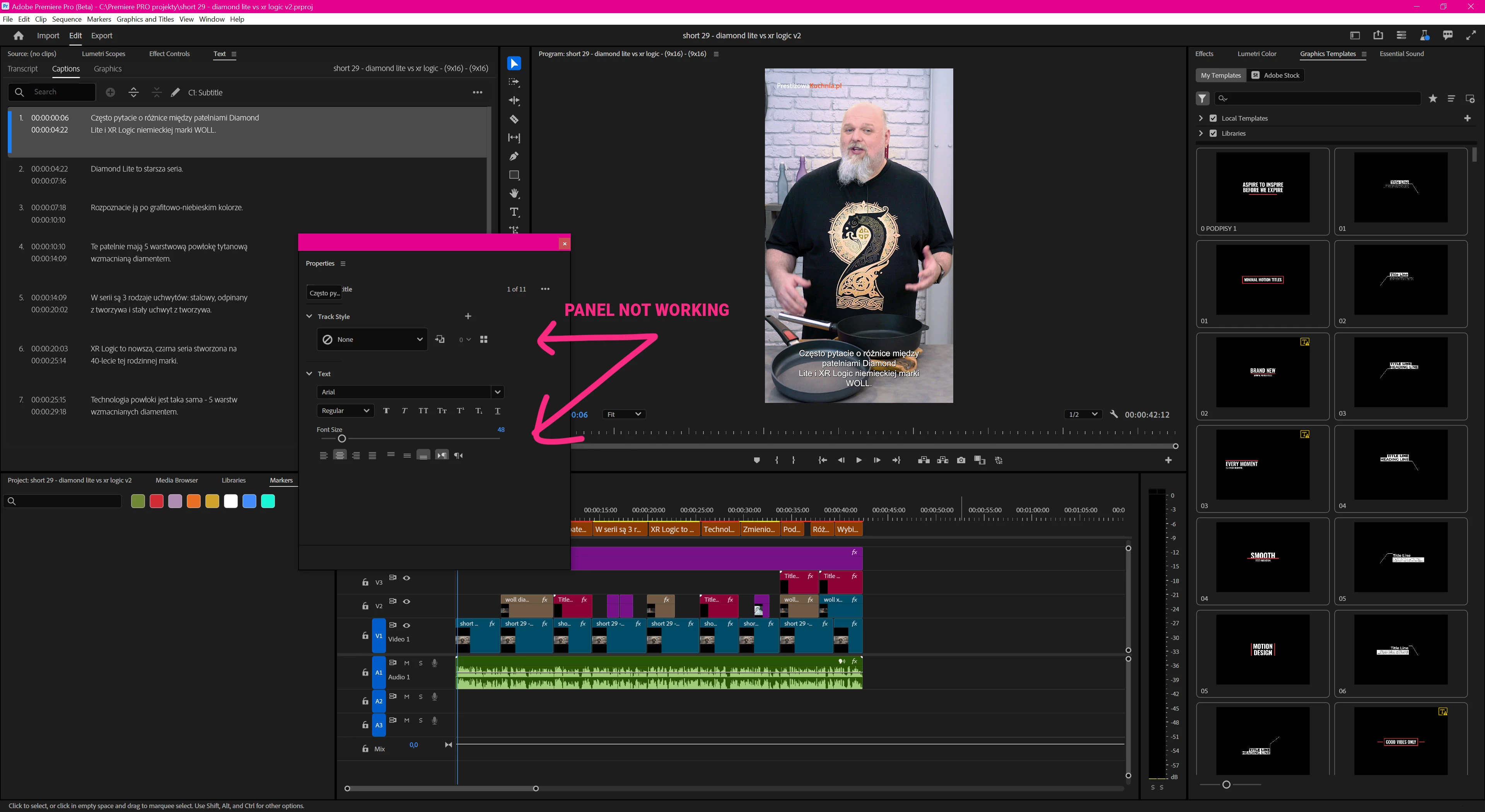The image size is (1485, 812).
Task: Switch to the Transcript tab
Action: click(22, 68)
